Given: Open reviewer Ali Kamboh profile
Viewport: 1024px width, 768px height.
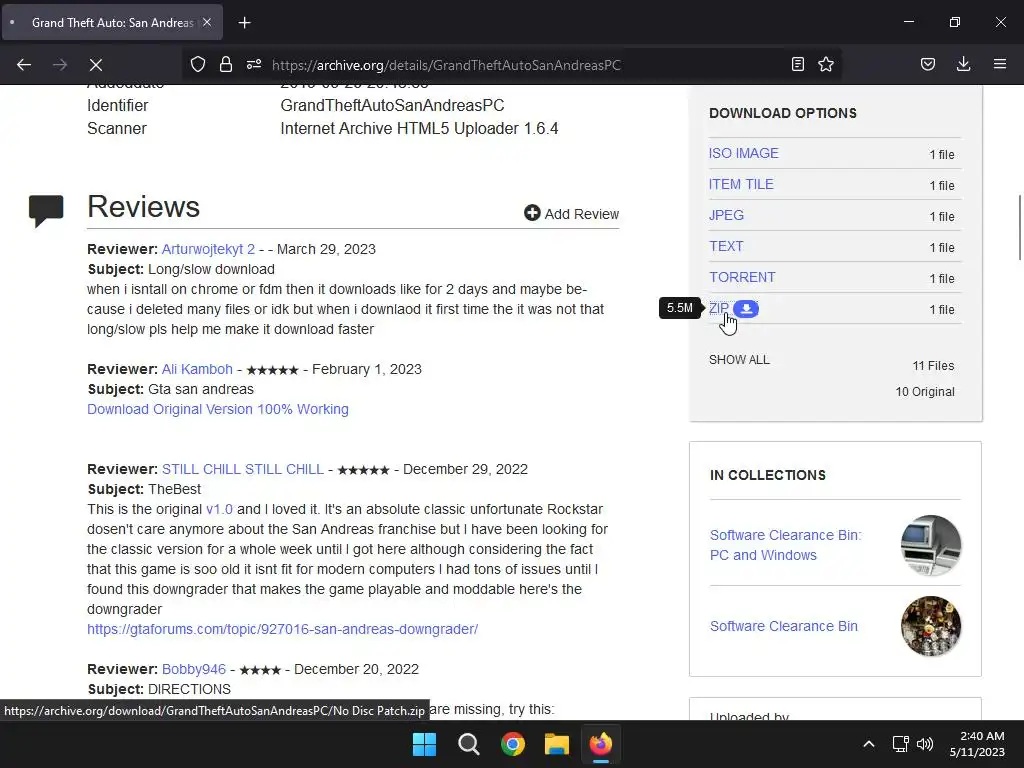Looking at the screenshot, I should click(x=197, y=369).
